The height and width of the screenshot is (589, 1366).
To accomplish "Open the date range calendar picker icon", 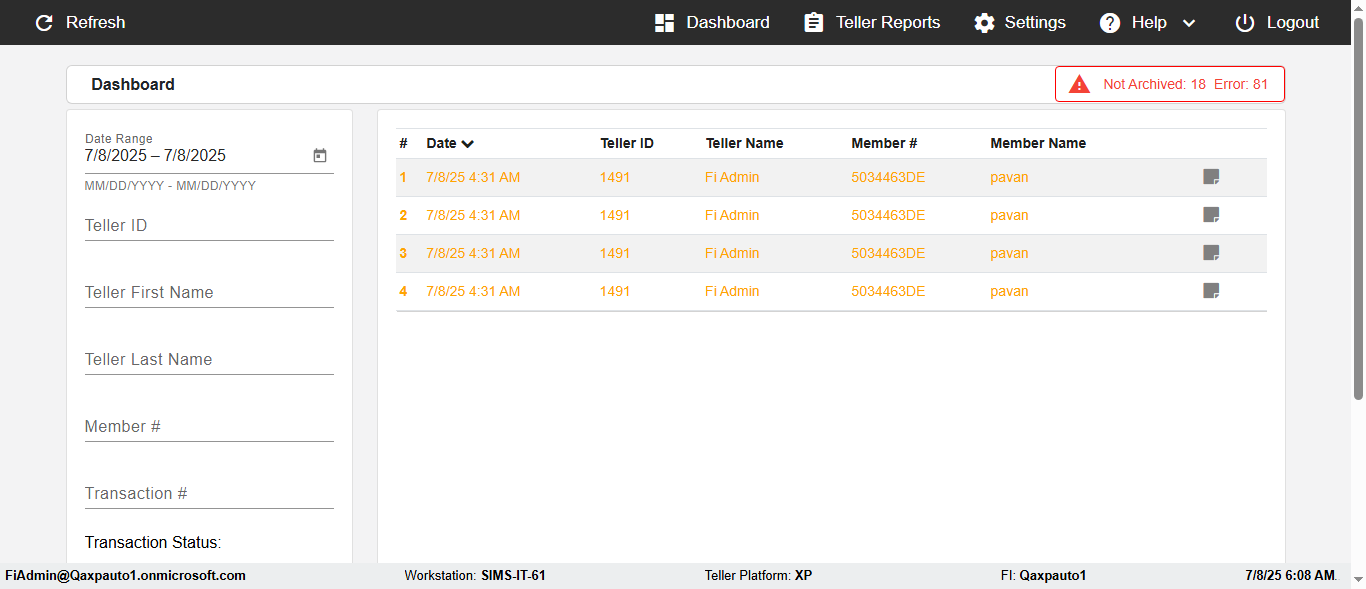I will [x=320, y=156].
